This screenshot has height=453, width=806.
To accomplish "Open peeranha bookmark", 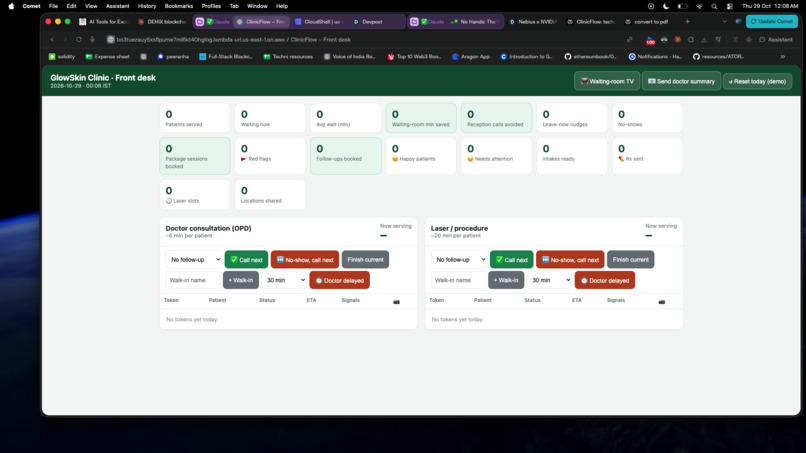I will pos(173,57).
